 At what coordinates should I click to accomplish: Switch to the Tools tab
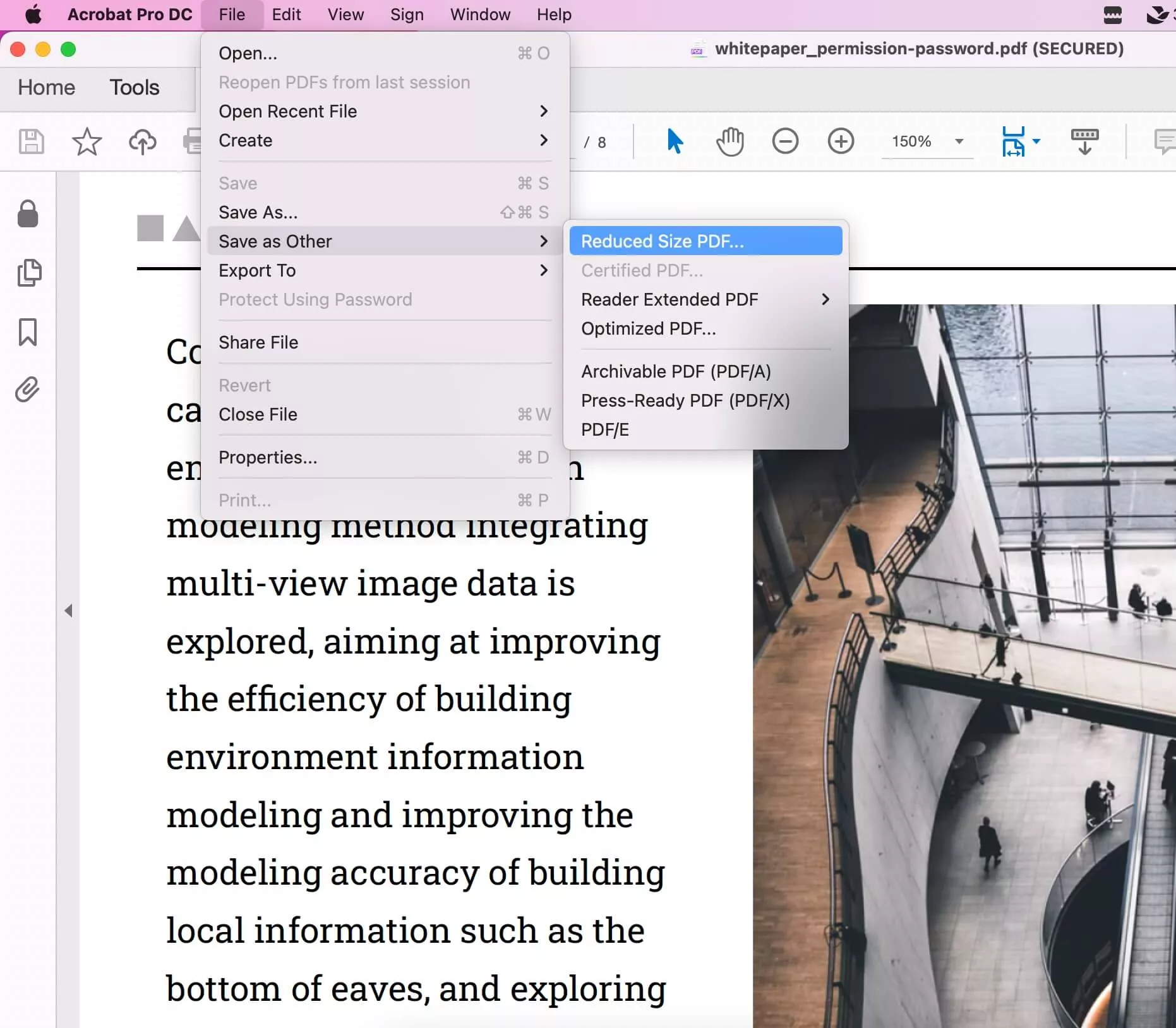coord(134,88)
